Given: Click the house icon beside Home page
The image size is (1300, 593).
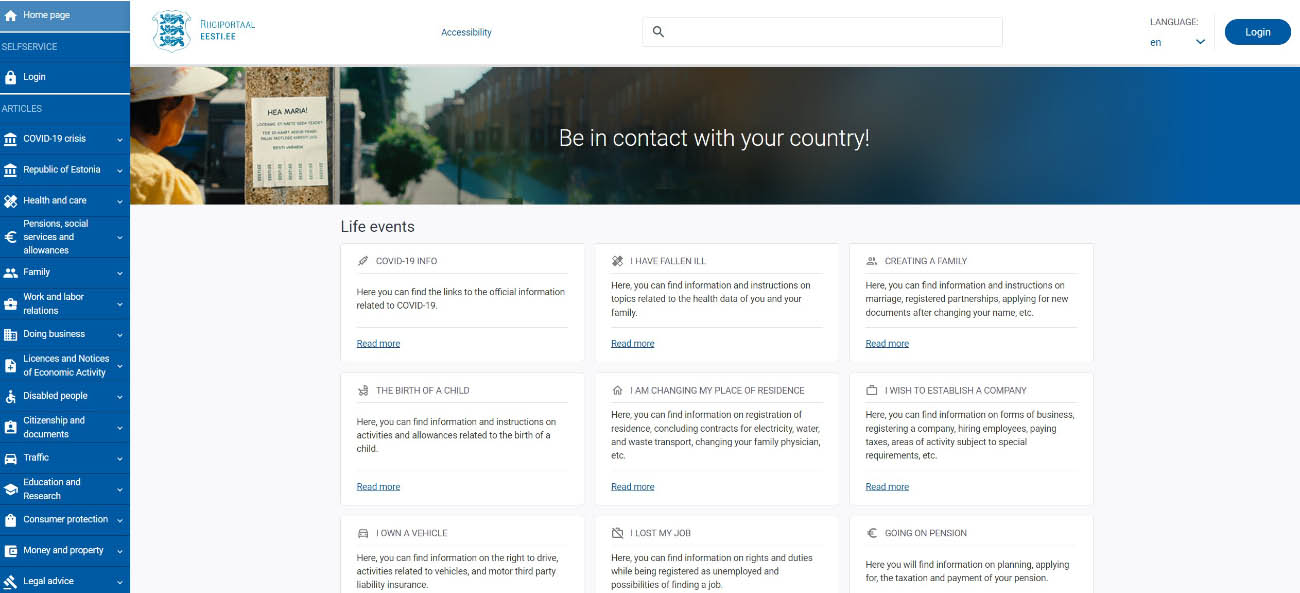Looking at the screenshot, I should click(x=11, y=16).
